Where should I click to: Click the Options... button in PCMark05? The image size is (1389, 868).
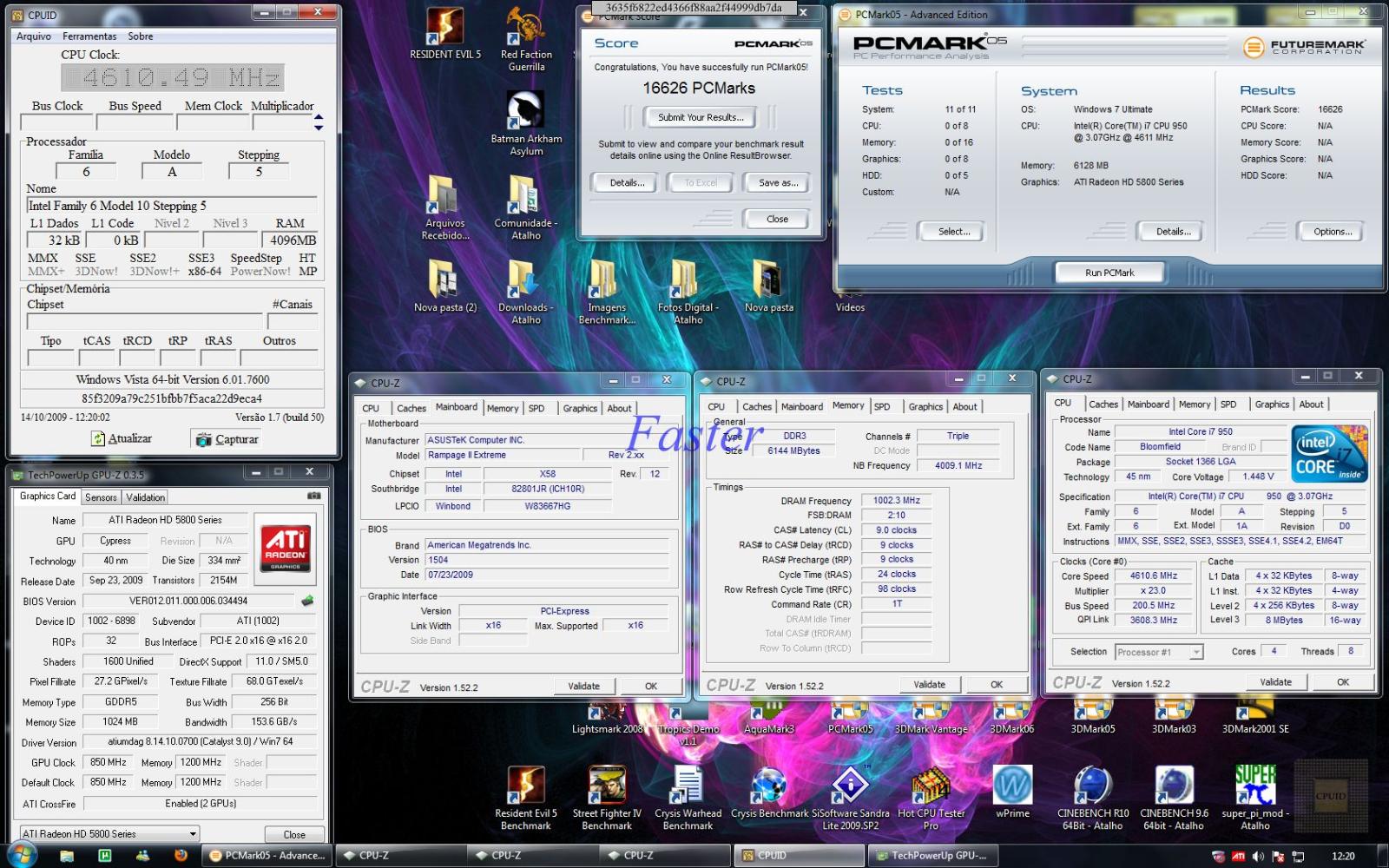tap(1333, 232)
